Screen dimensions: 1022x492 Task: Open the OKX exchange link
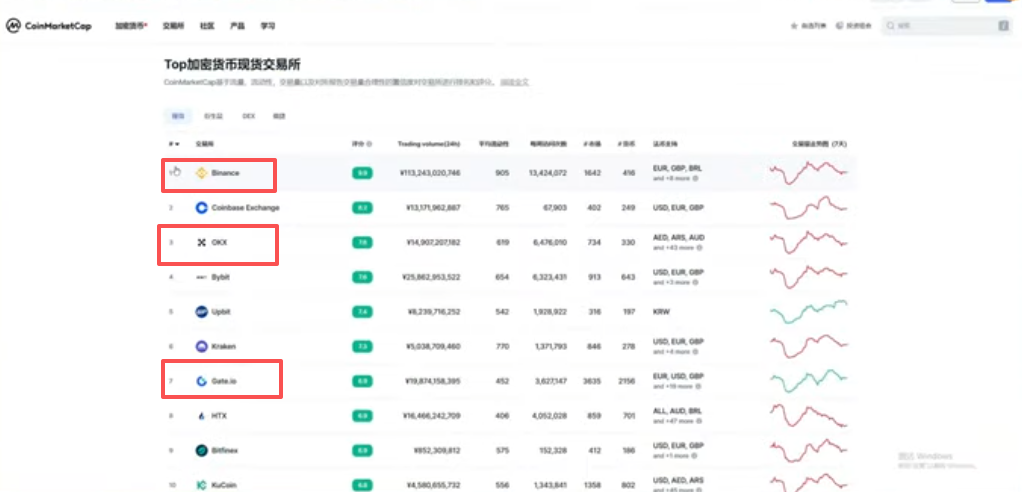point(220,242)
